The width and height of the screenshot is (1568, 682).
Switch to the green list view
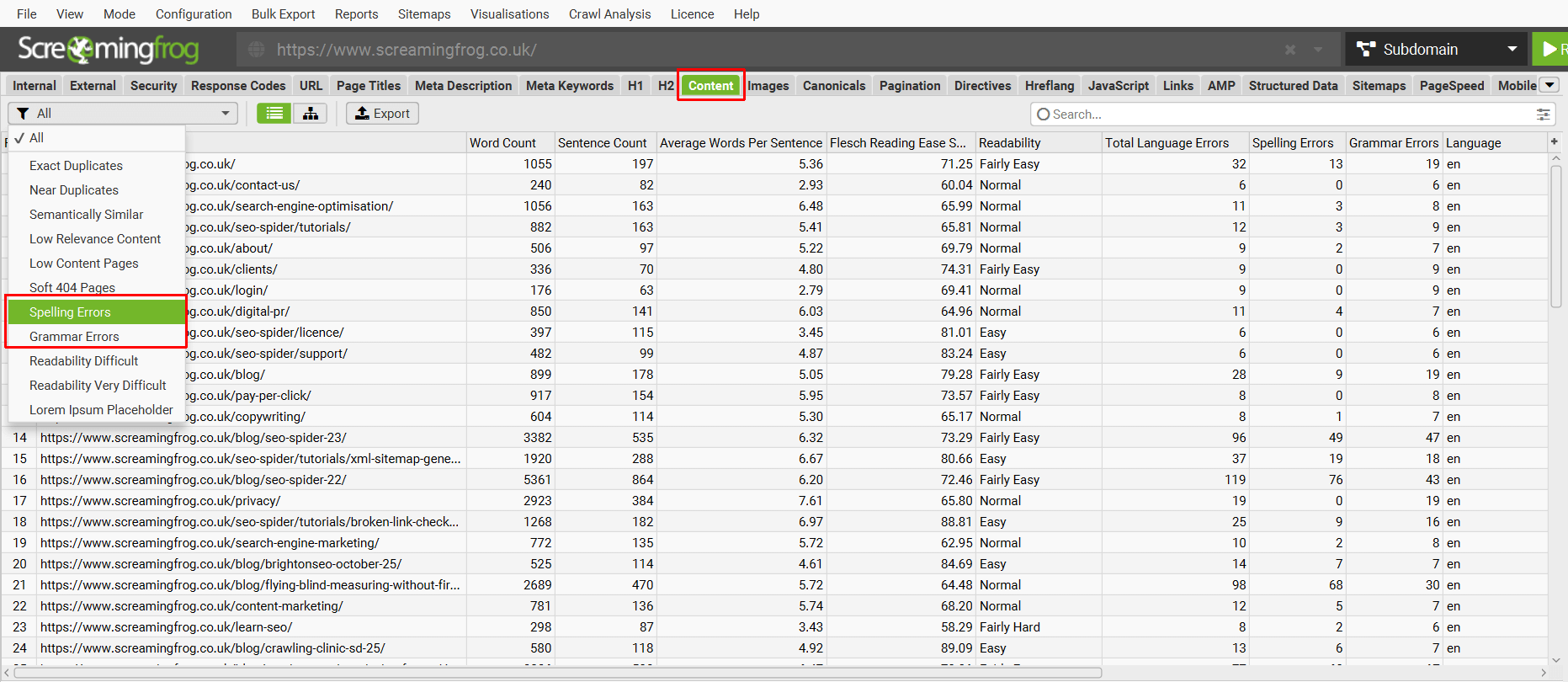coord(274,114)
